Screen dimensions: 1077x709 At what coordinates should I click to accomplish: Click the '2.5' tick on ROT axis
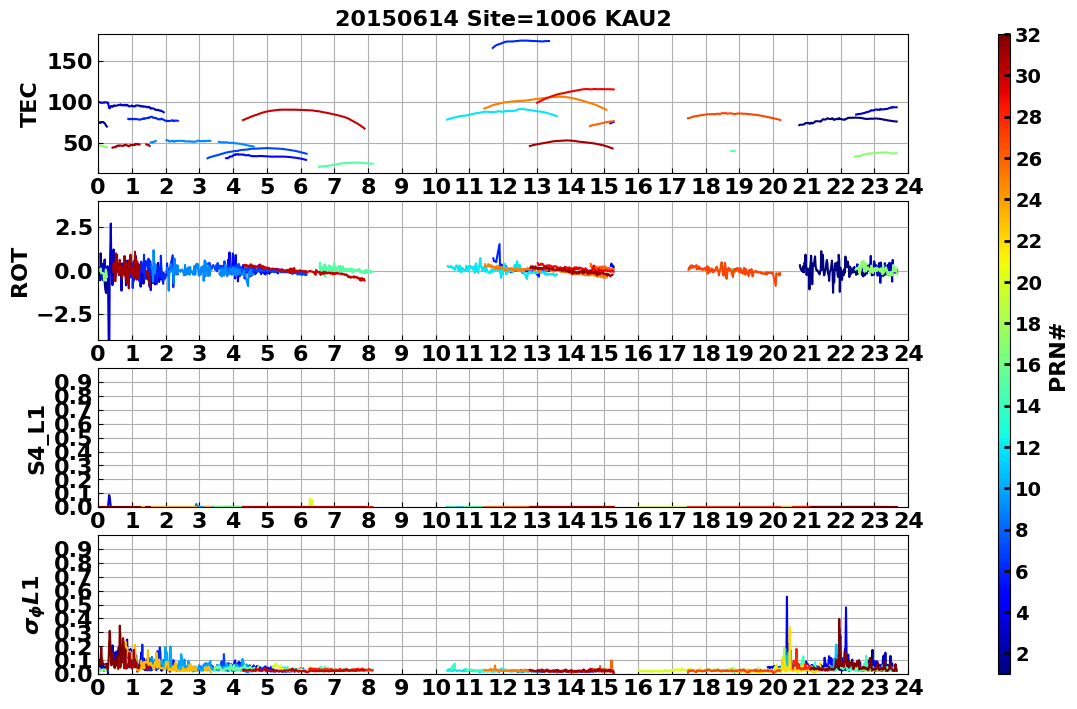pos(73,227)
